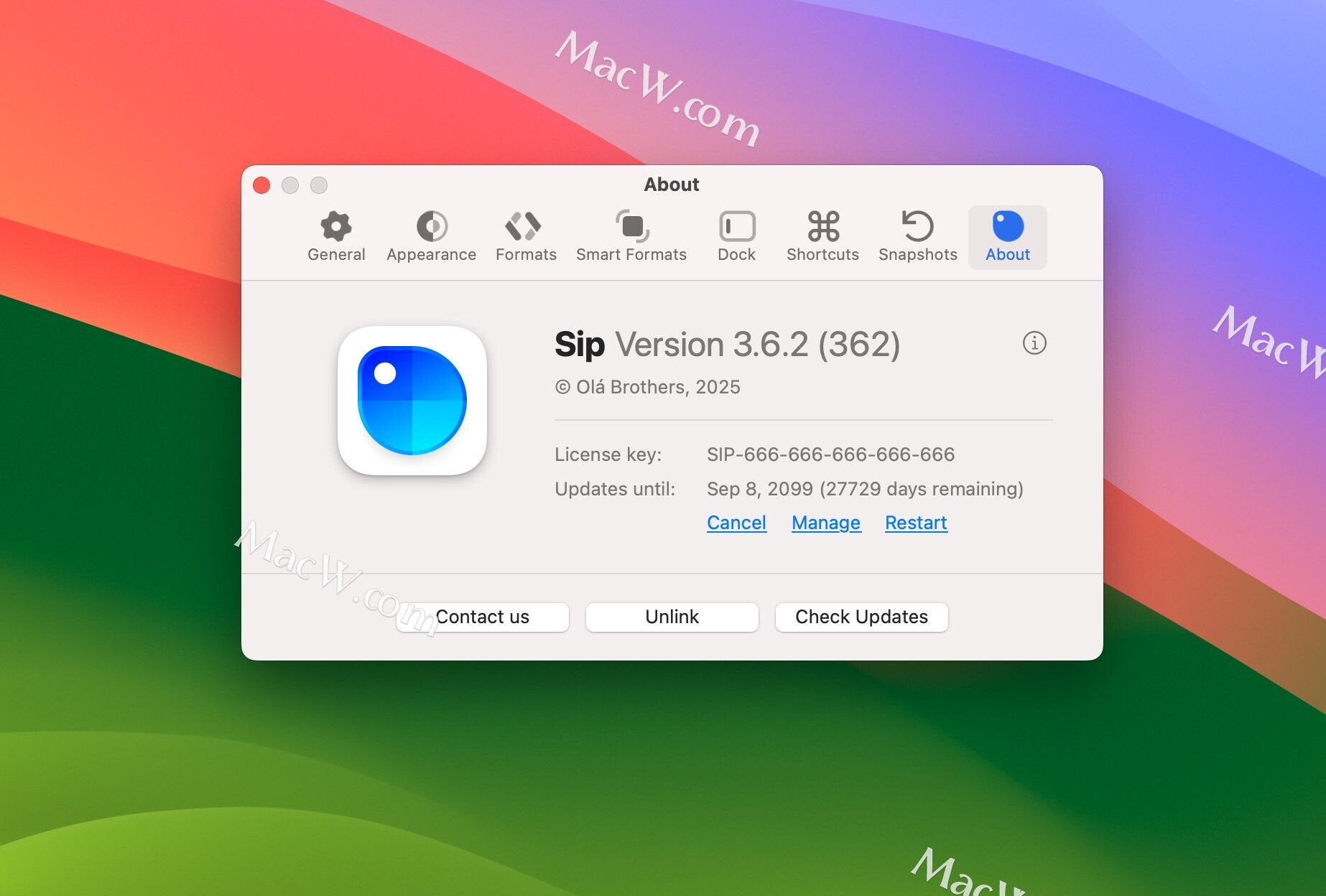The image size is (1326, 896).
Task: Open the Formats tab
Action: (526, 237)
